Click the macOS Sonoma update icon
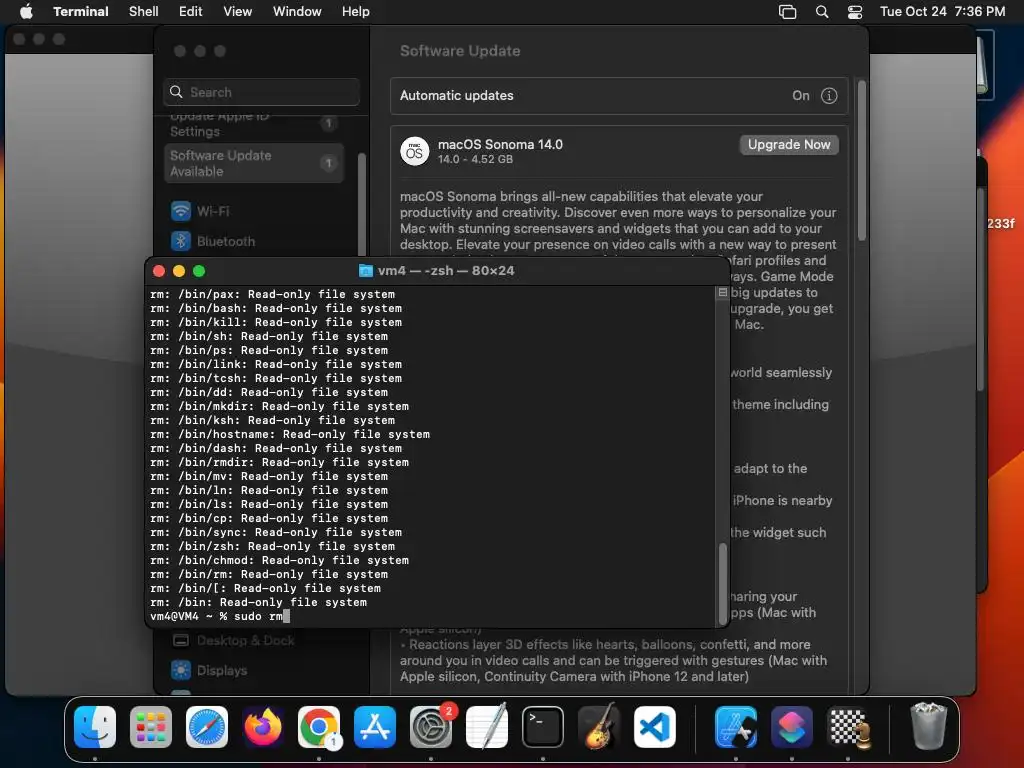The width and height of the screenshot is (1024, 768). 415,151
